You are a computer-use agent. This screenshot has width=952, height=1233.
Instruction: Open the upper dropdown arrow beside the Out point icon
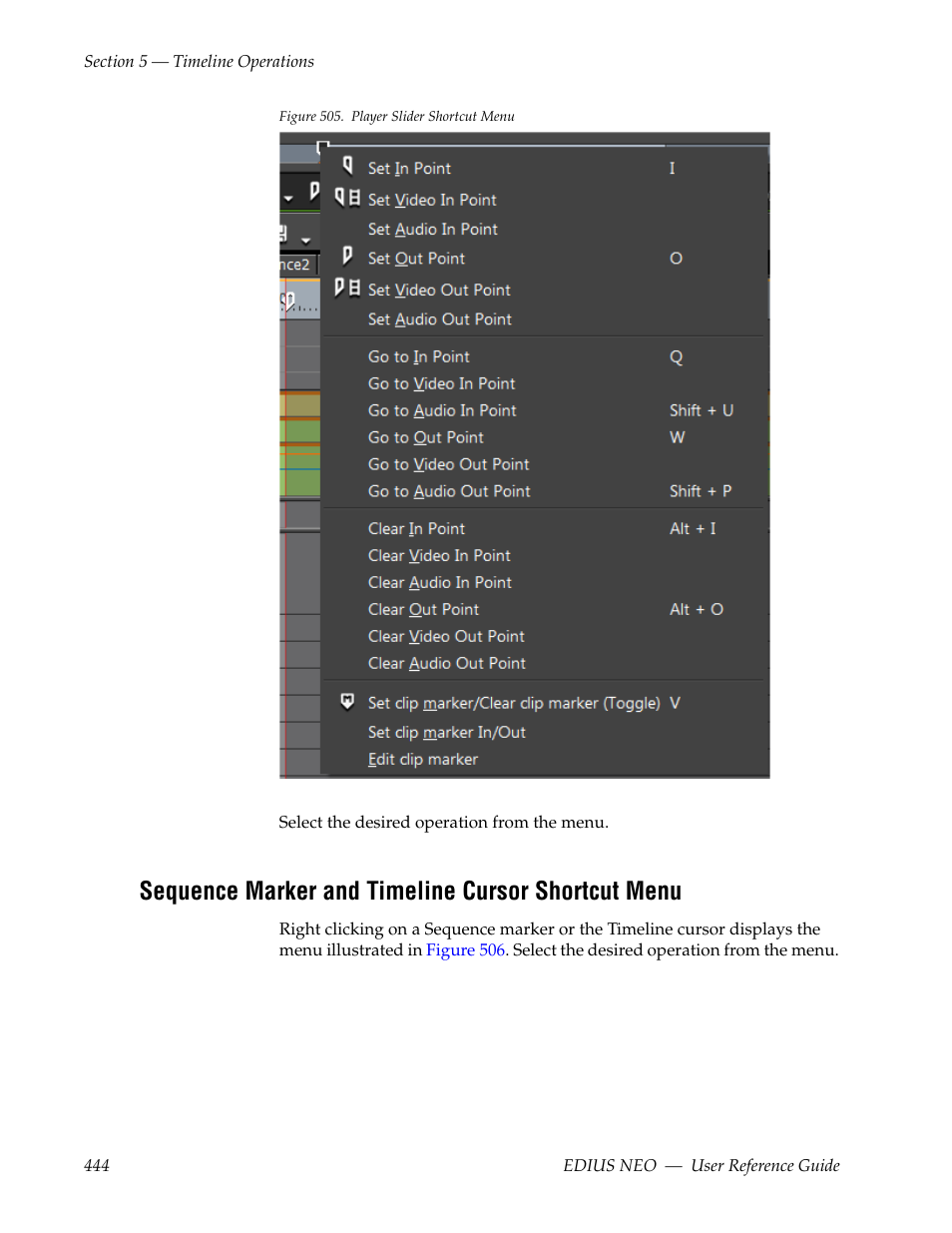click(288, 199)
